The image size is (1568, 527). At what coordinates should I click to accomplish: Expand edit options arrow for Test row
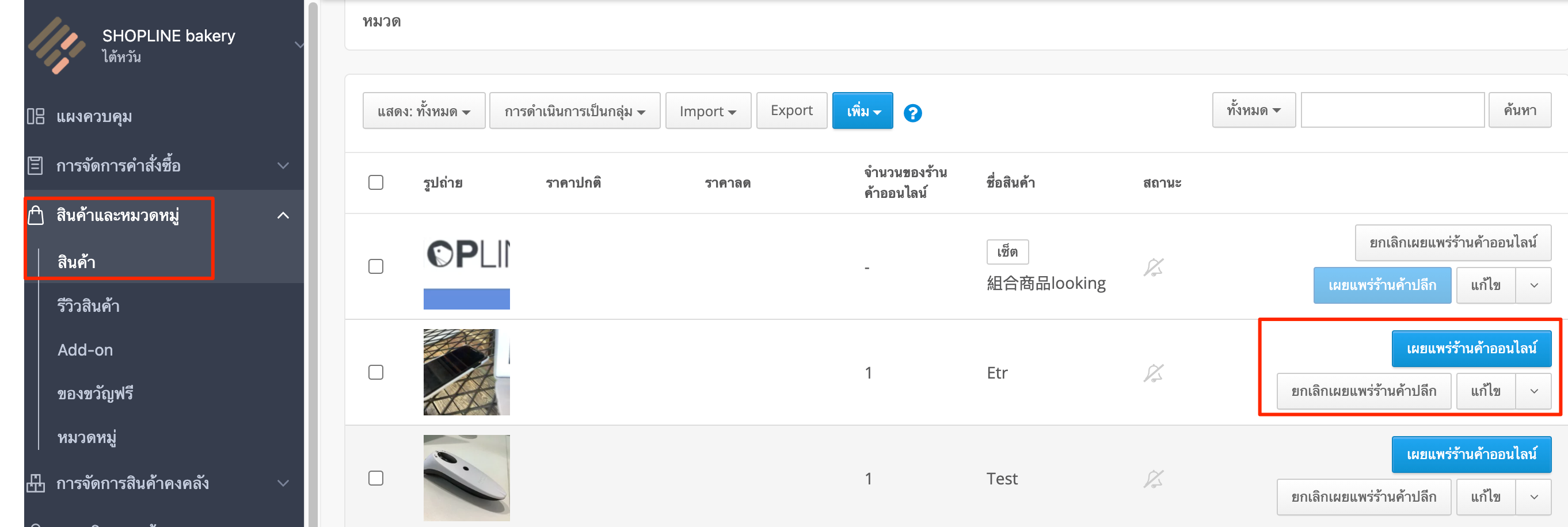point(1534,497)
